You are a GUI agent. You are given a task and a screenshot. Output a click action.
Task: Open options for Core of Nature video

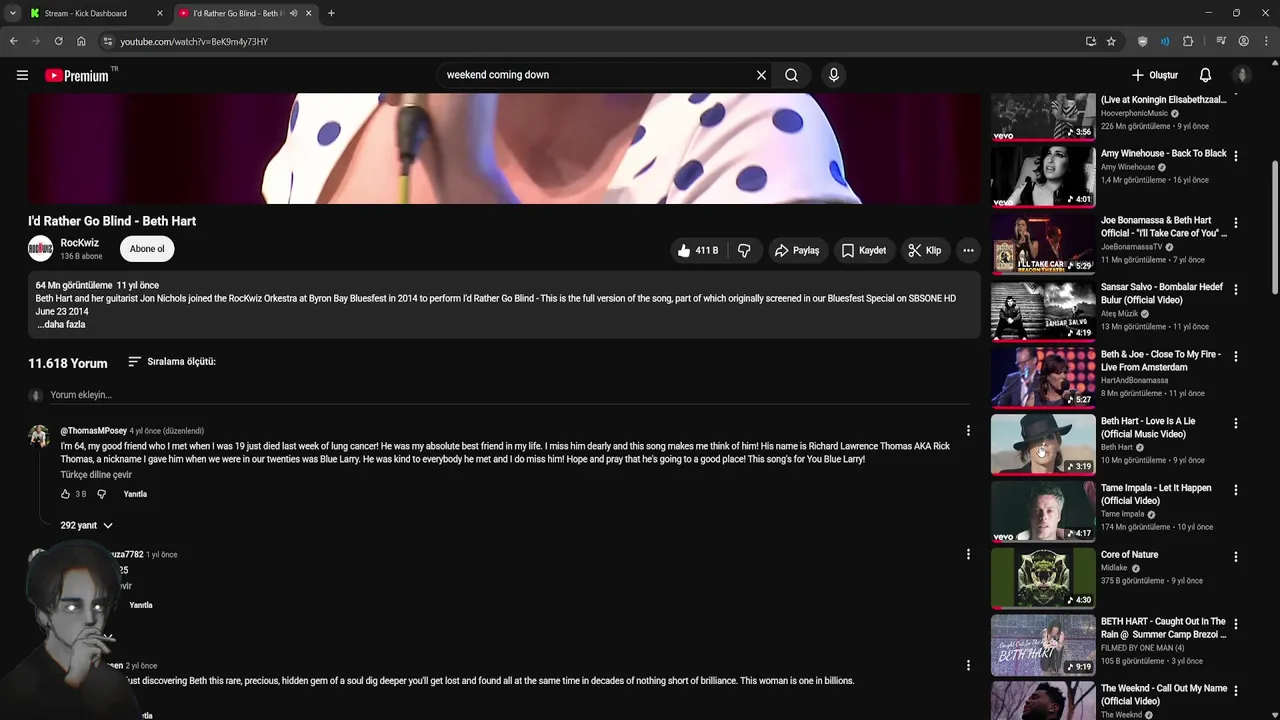(x=1236, y=557)
